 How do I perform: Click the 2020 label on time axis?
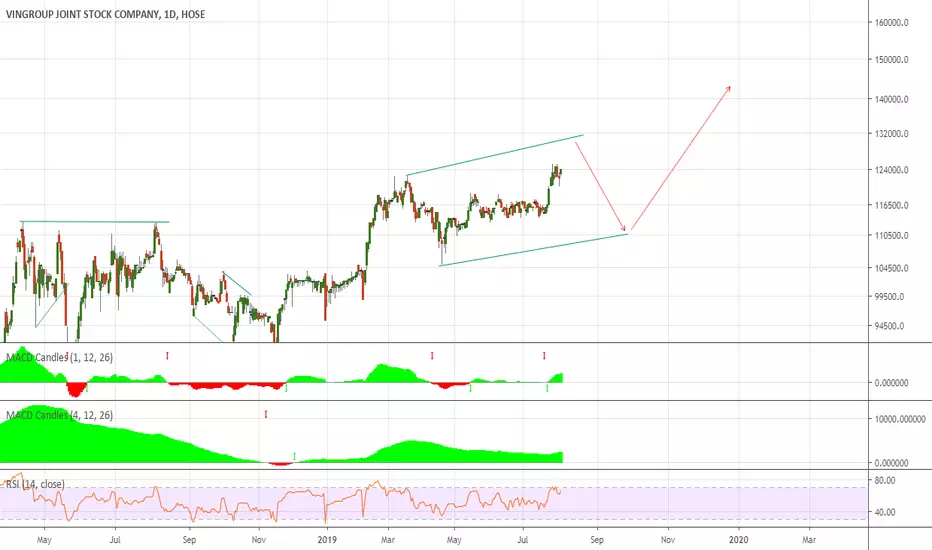[739, 540]
